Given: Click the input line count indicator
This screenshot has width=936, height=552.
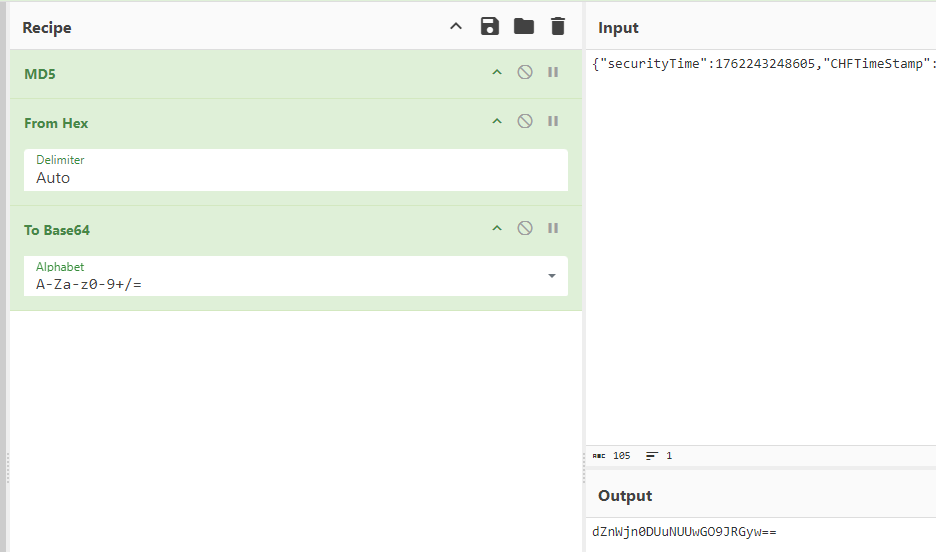Looking at the screenshot, I should (x=659, y=455).
